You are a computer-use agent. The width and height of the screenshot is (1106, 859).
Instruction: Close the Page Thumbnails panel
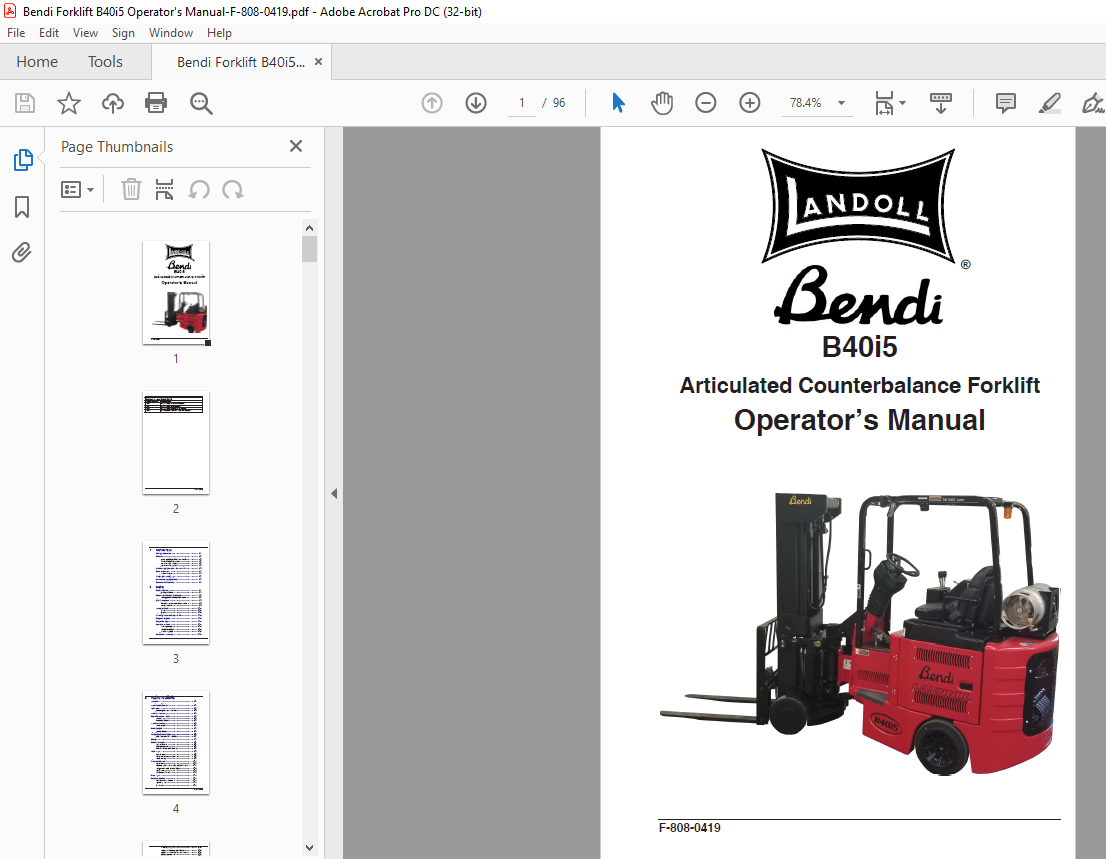pyautogui.click(x=296, y=146)
